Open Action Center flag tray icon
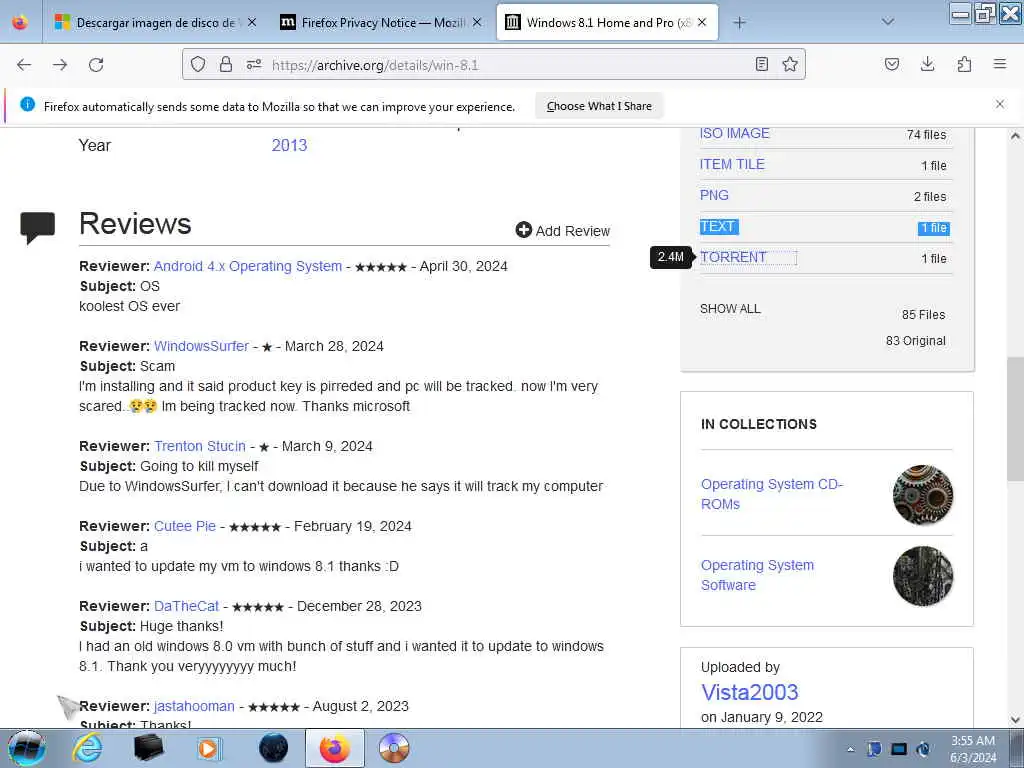1024x768 pixels. [874, 749]
